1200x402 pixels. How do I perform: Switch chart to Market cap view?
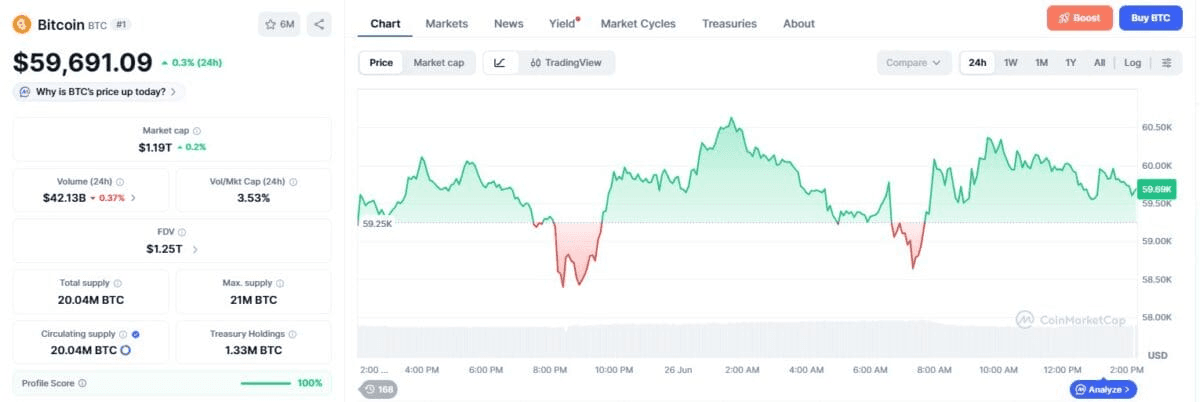[438, 62]
